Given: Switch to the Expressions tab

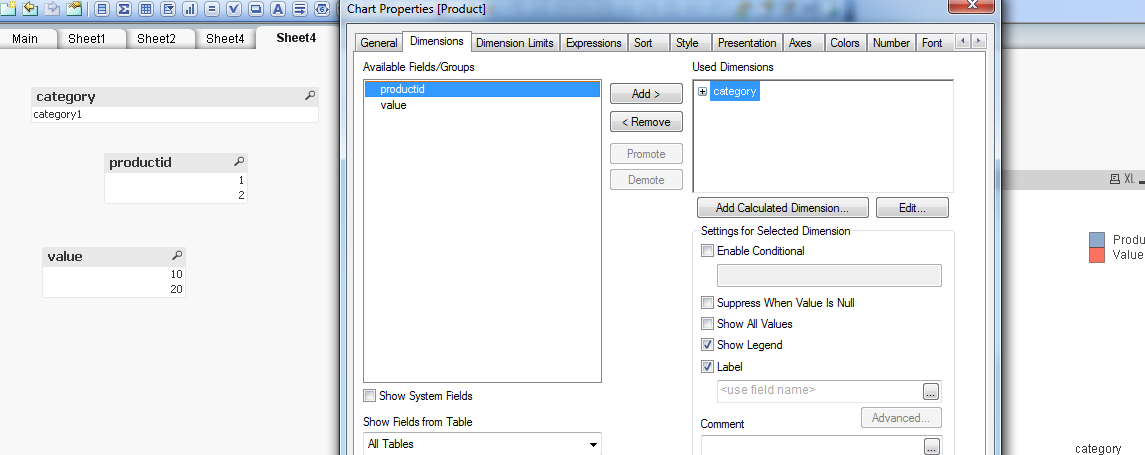Looking at the screenshot, I should point(593,43).
